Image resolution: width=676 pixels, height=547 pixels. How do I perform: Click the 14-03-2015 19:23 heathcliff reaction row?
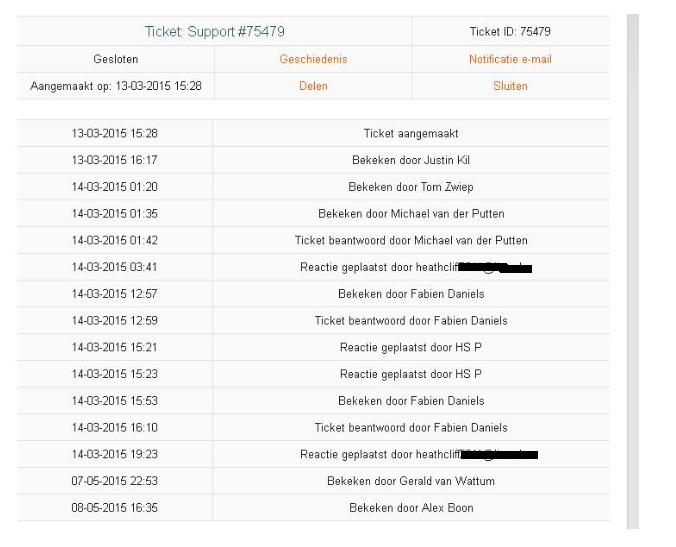pos(313,454)
